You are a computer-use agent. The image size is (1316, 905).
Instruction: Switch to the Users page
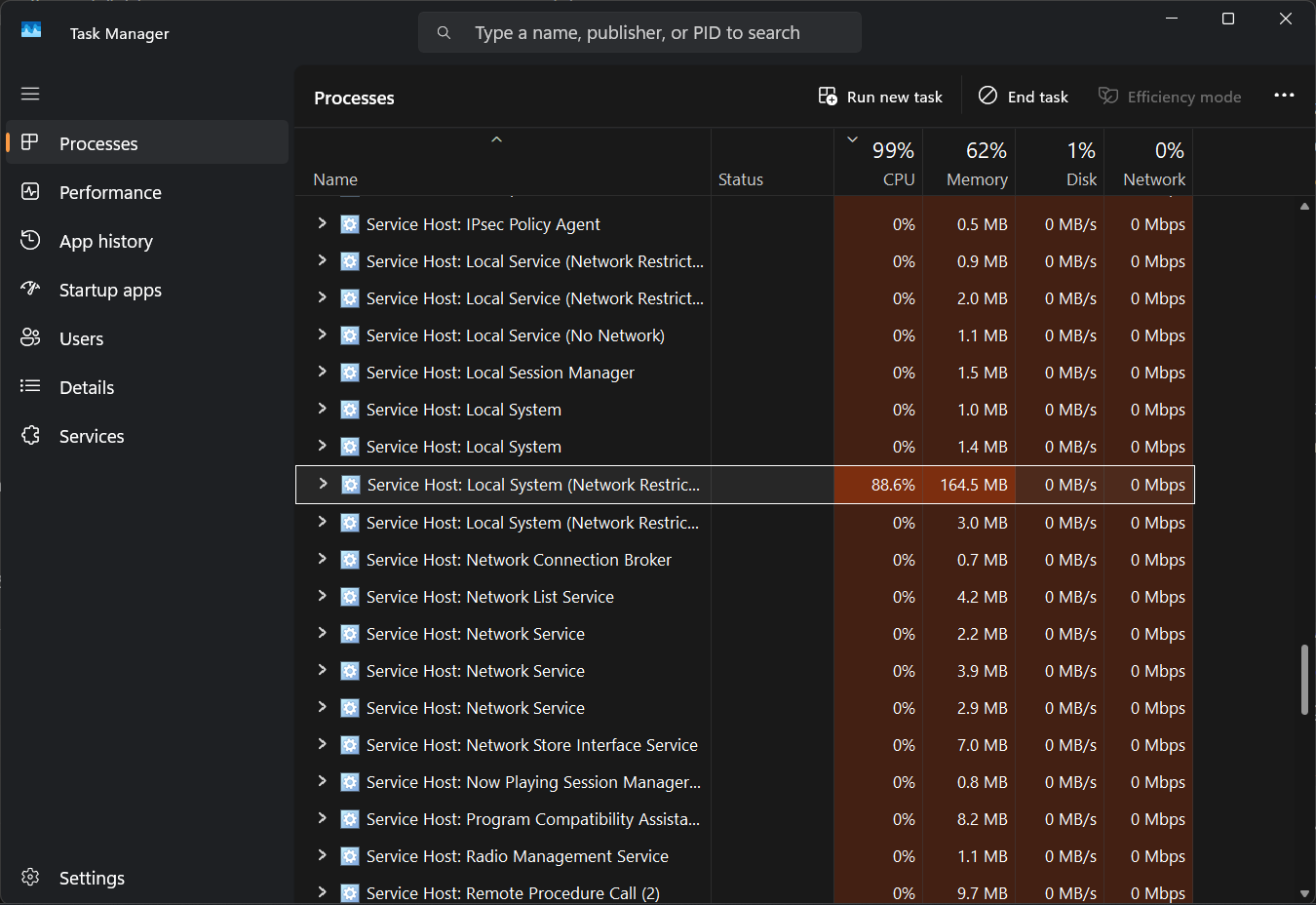coord(81,338)
